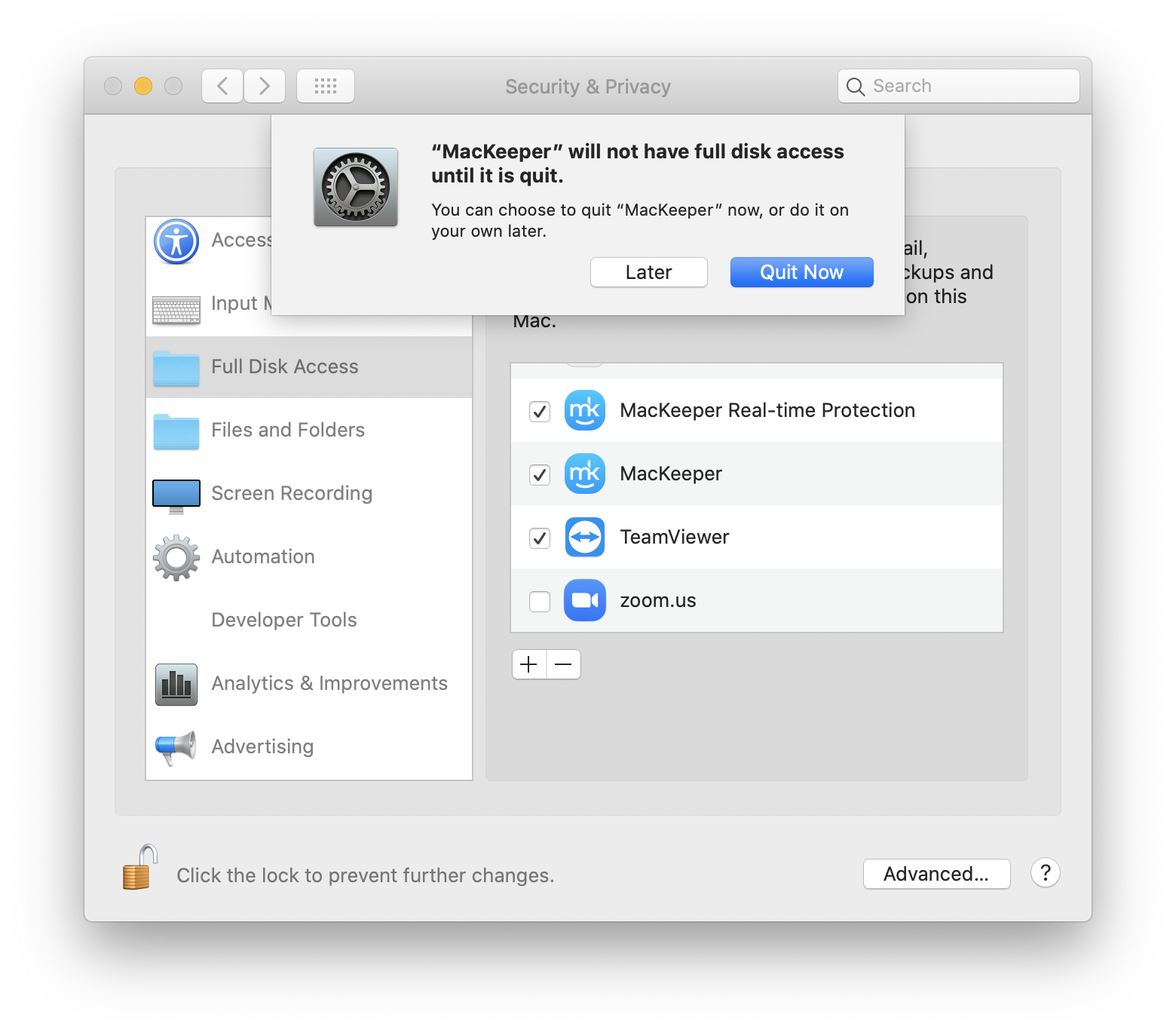
Task: Select the zoom.us row label
Action: [658, 601]
